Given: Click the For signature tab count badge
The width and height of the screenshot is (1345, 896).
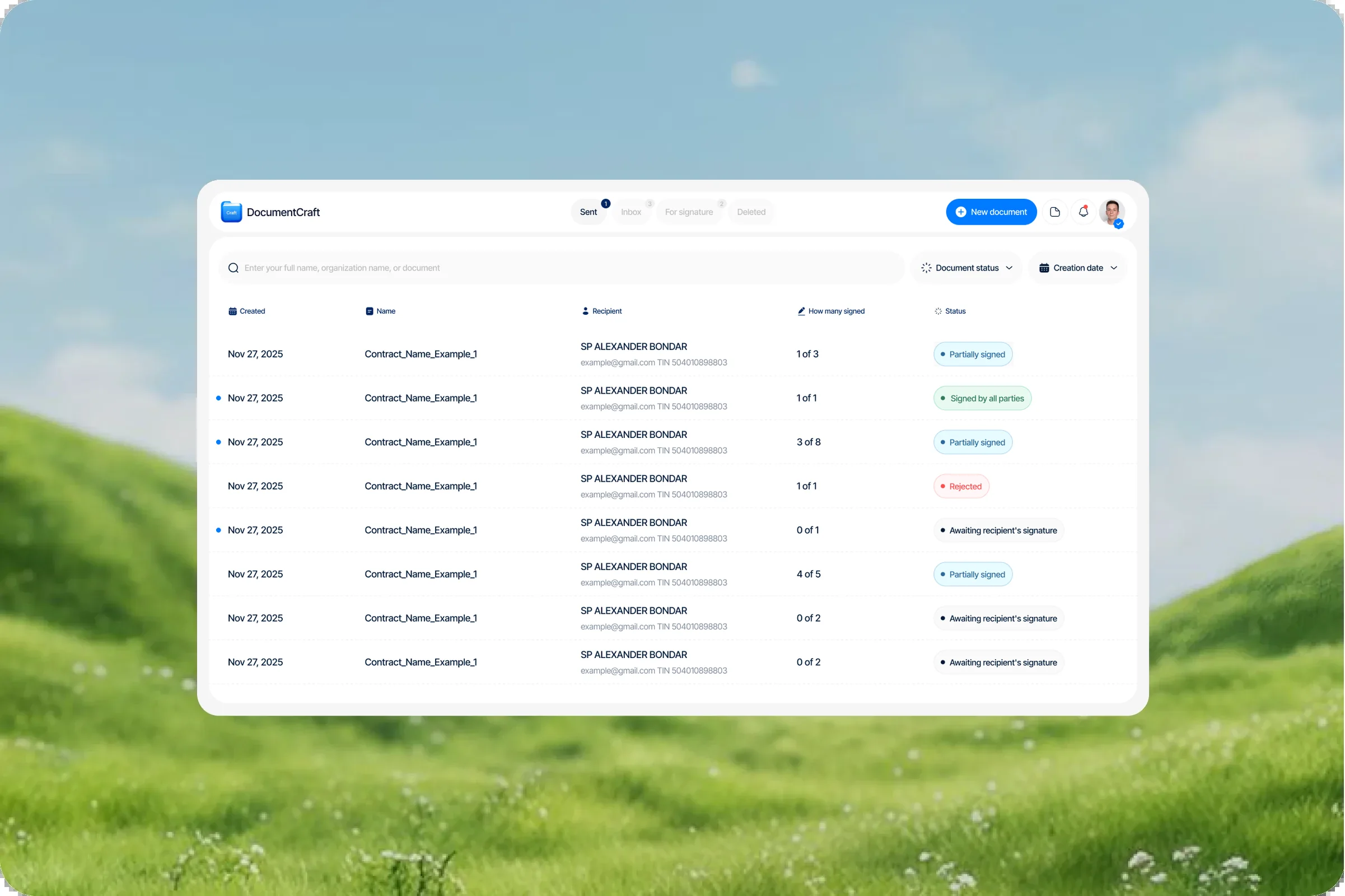Looking at the screenshot, I should click(722, 204).
